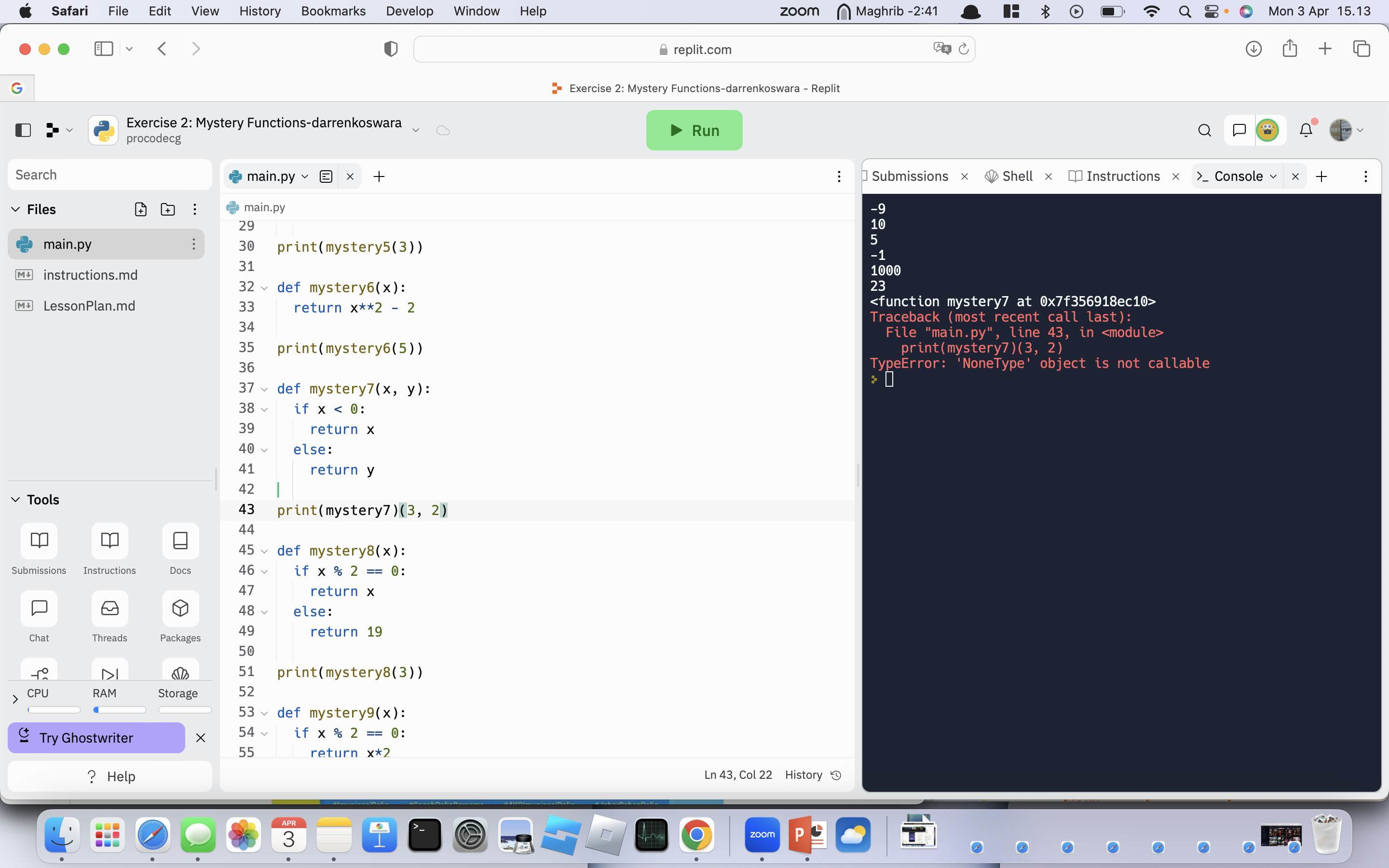Switch to the Shell tab
Image resolution: width=1389 pixels, height=868 pixels.
(1009, 176)
